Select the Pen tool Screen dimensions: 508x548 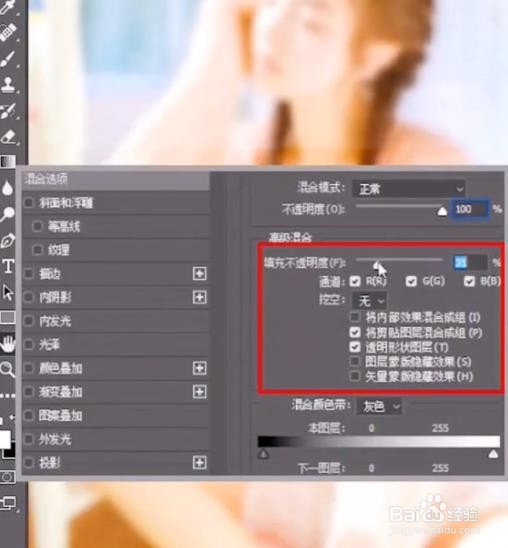point(8,241)
